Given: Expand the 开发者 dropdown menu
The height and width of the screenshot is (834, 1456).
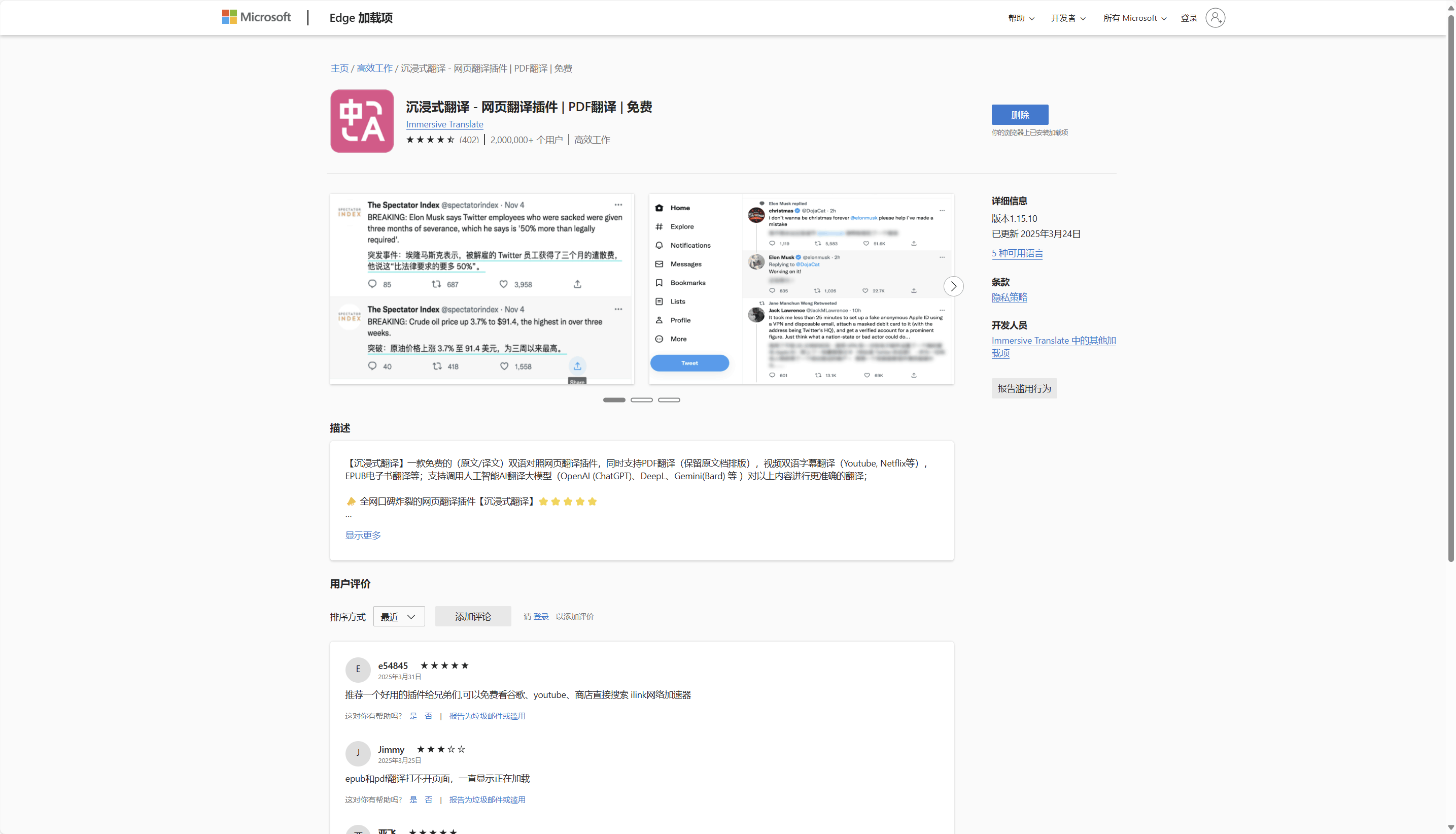Looking at the screenshot, I should click(1067, 18).
